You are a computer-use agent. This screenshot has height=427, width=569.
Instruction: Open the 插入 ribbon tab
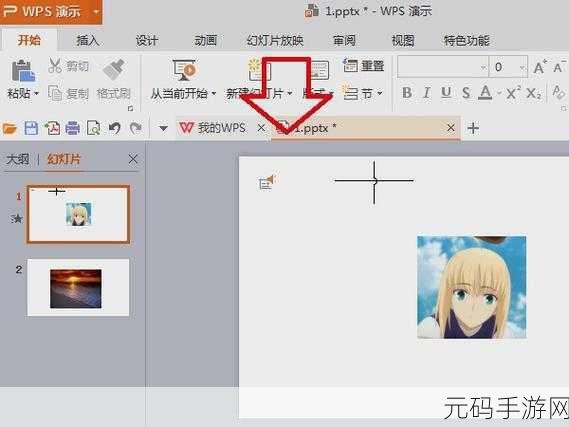[x=87, y=40]
